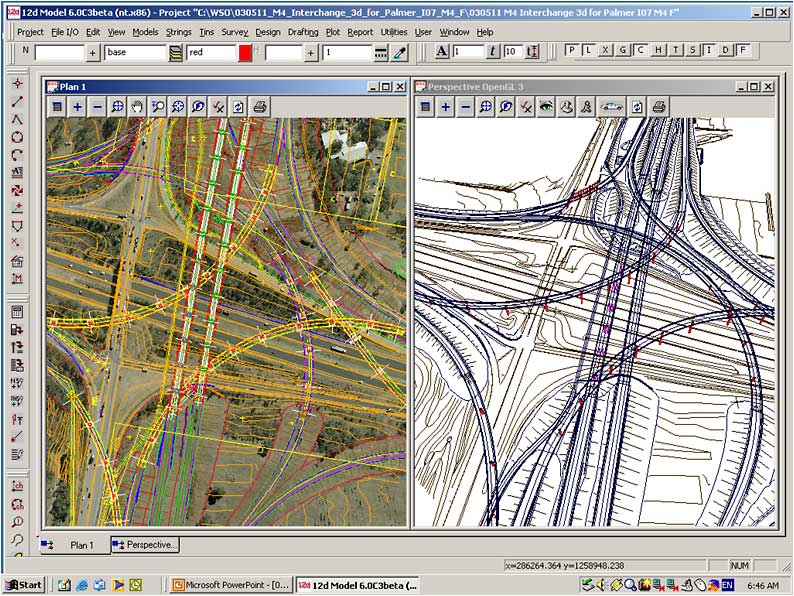Click the text height field showing 10
The height and width of the screenshot is (596, 794).
click(x=511, y=52)
